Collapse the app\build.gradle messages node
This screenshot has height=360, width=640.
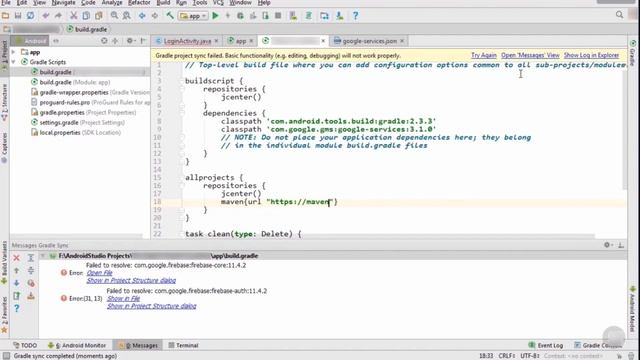[x=42, y=256]
